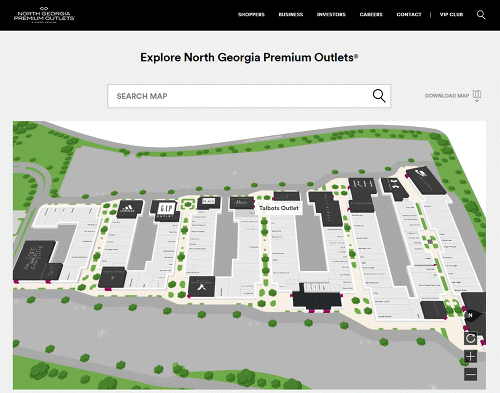Reset map rotation with circular arrow button

point(470,338)
